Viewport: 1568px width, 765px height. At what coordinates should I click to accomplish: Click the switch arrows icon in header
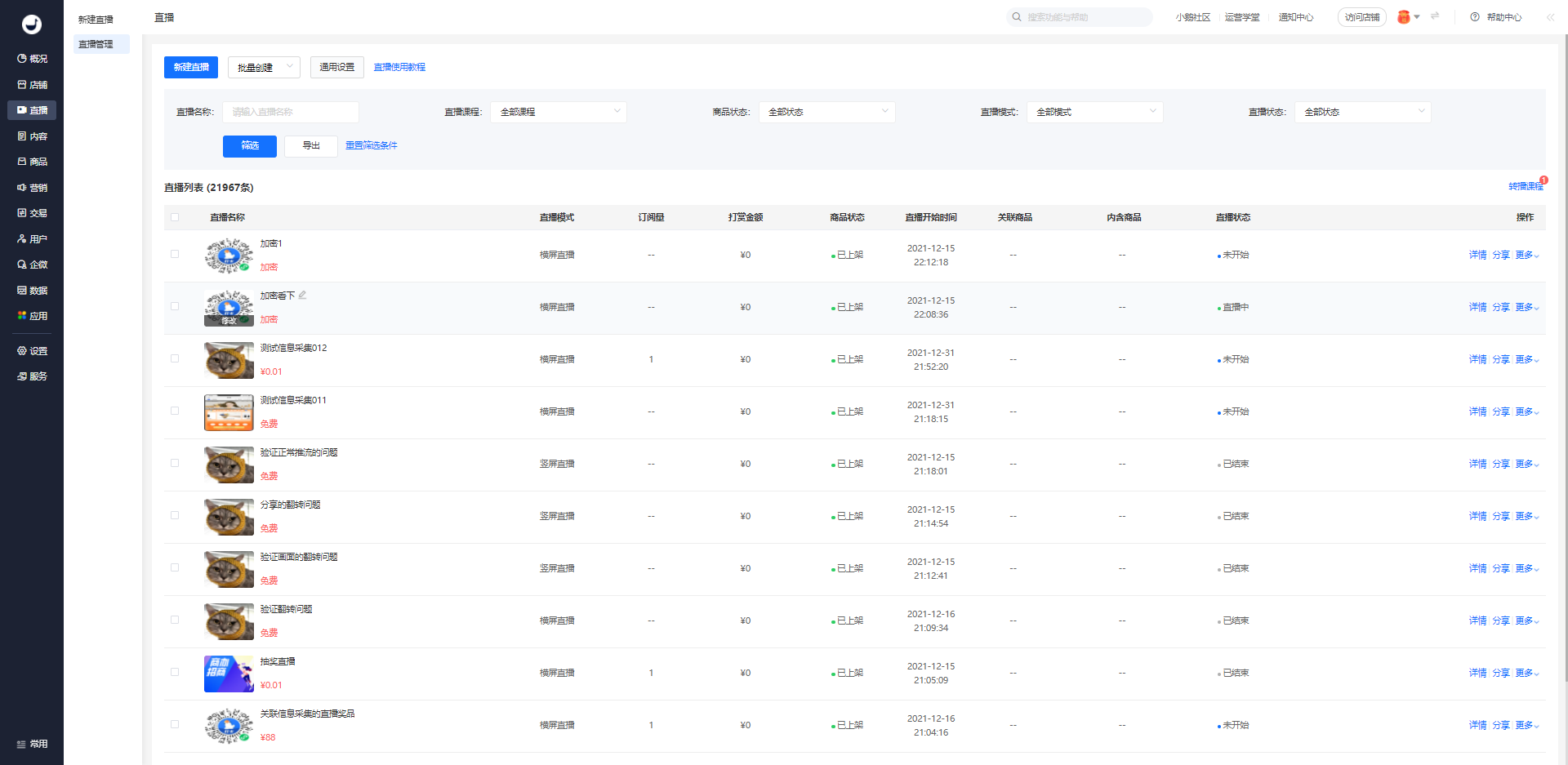(x=1435, y=16)
